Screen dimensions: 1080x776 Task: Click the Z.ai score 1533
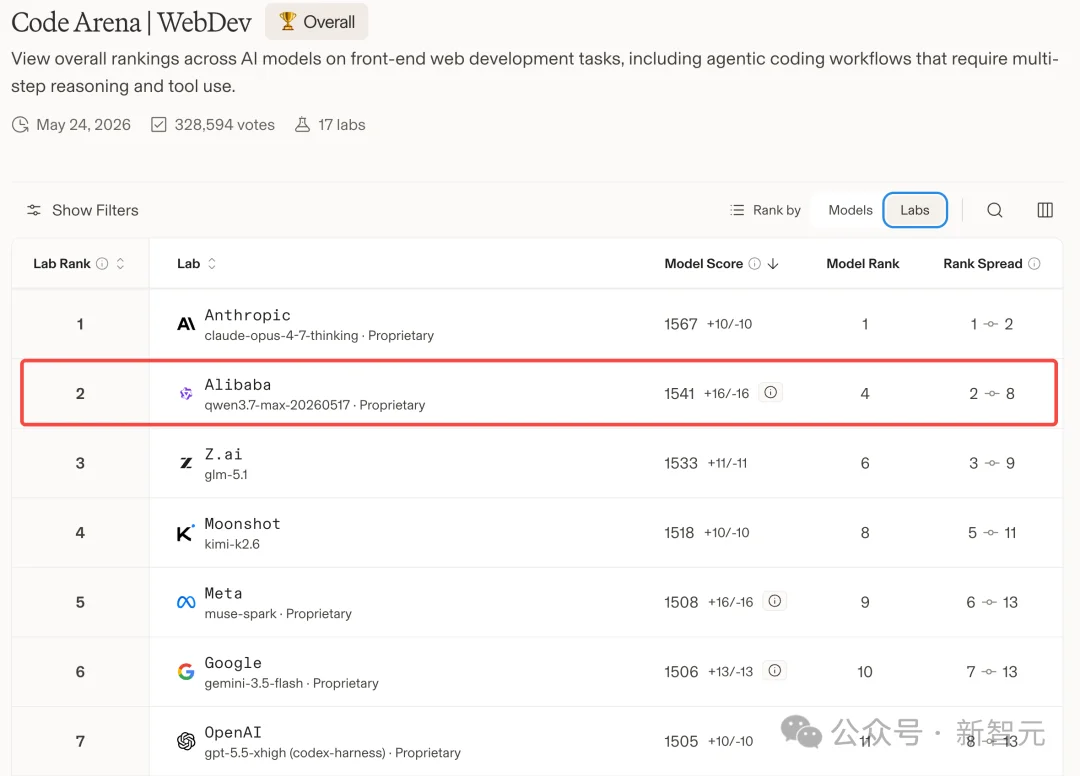(x=681, y=463)
